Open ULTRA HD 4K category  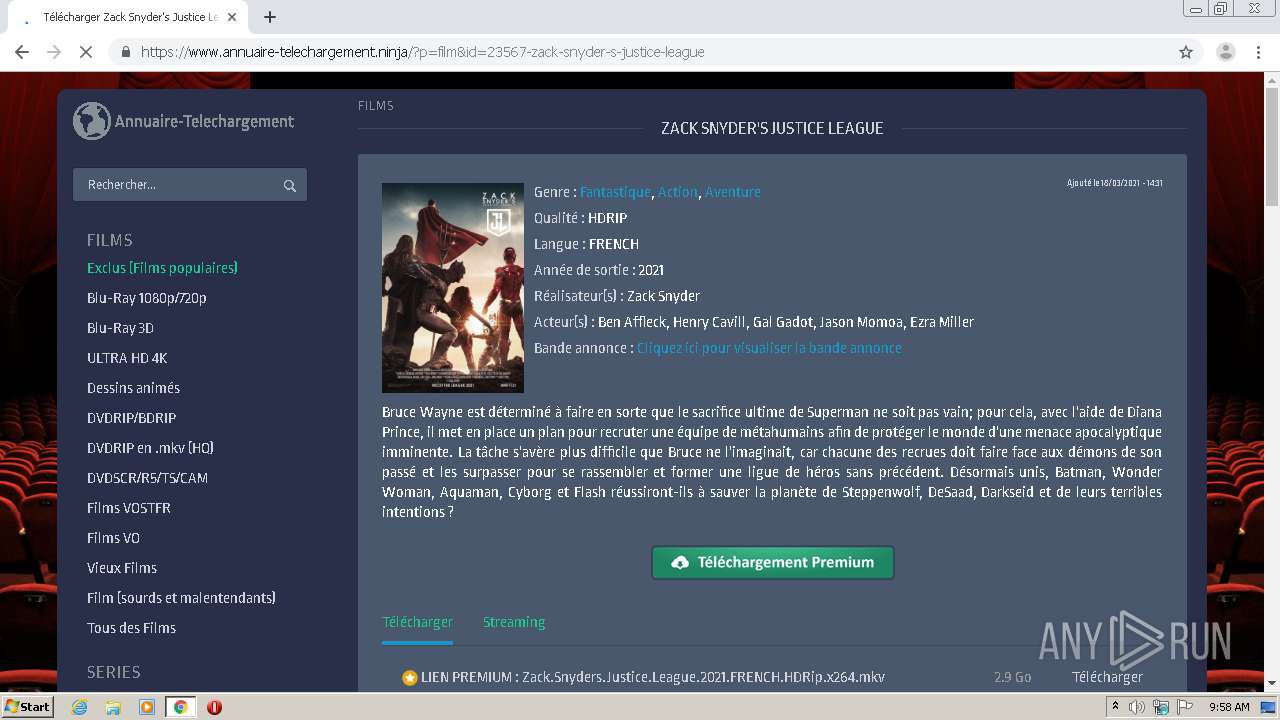click(x=127, y=358)
